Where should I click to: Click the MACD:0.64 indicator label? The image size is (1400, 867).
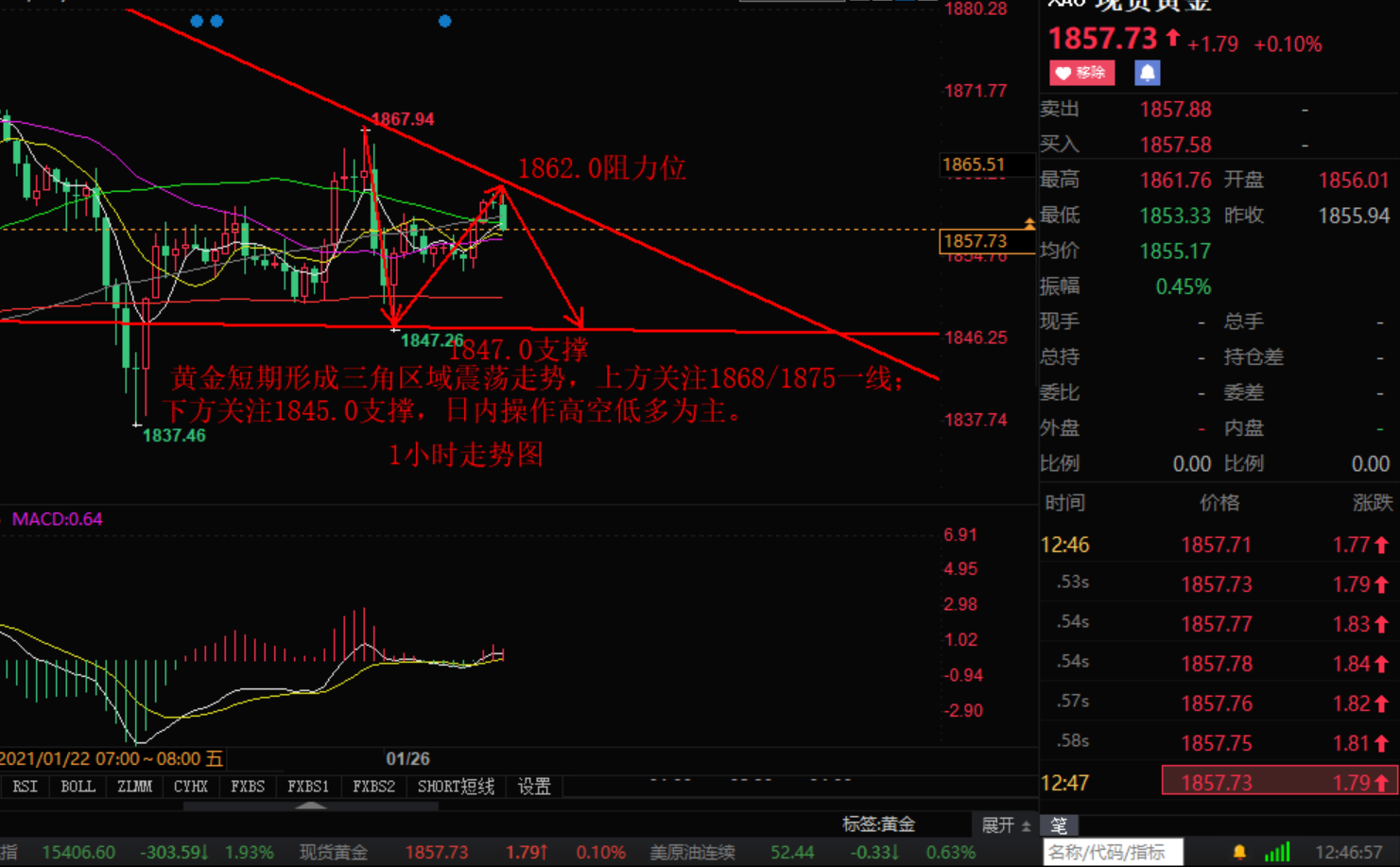pos(57,519)
